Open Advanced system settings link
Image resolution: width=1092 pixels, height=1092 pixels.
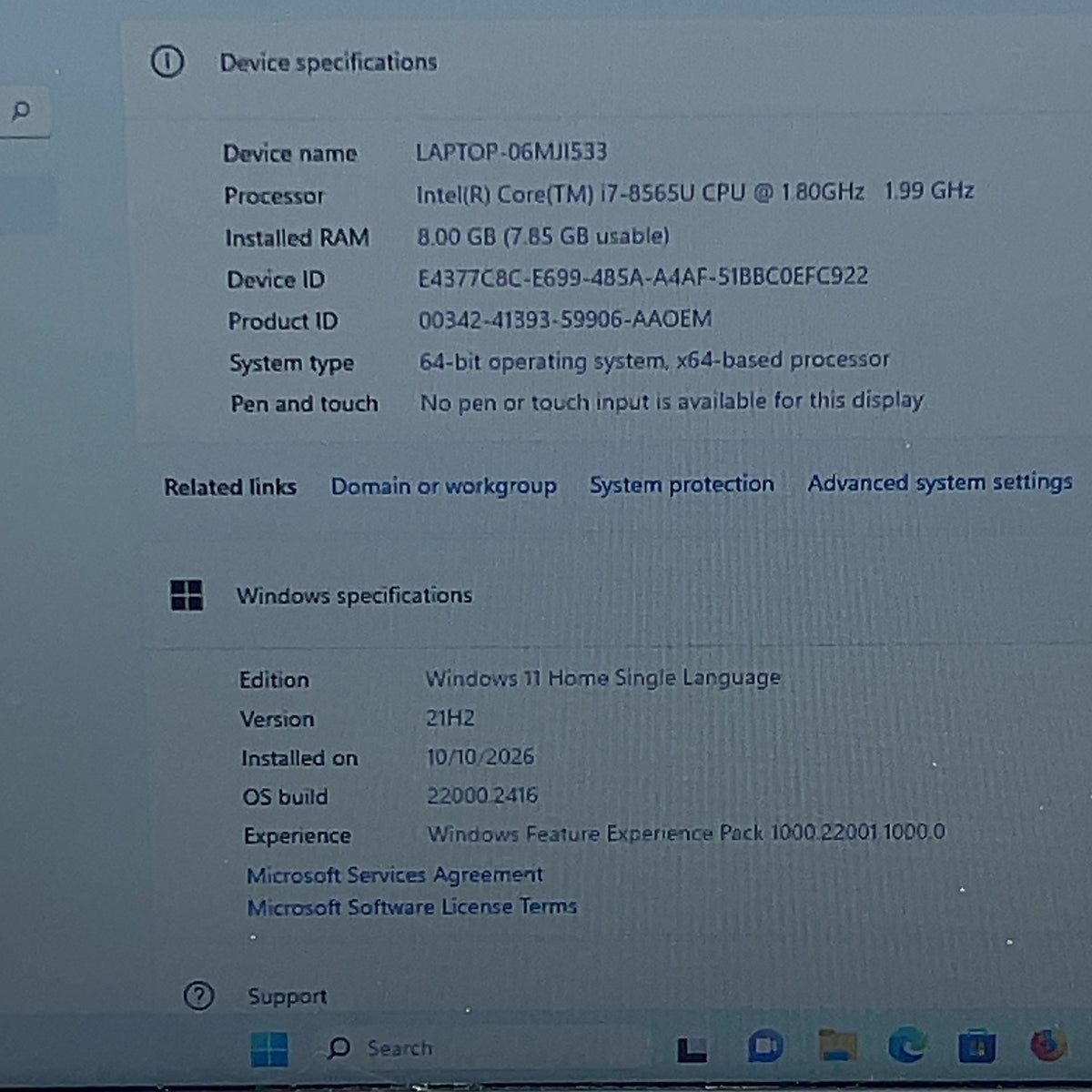[x=940, y=482]
